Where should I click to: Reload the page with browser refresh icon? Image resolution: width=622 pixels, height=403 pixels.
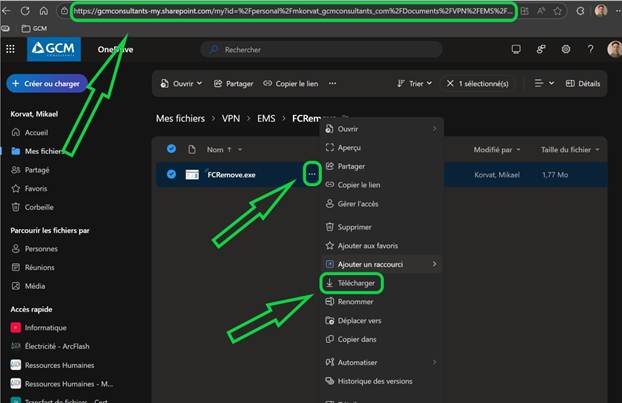25,11
